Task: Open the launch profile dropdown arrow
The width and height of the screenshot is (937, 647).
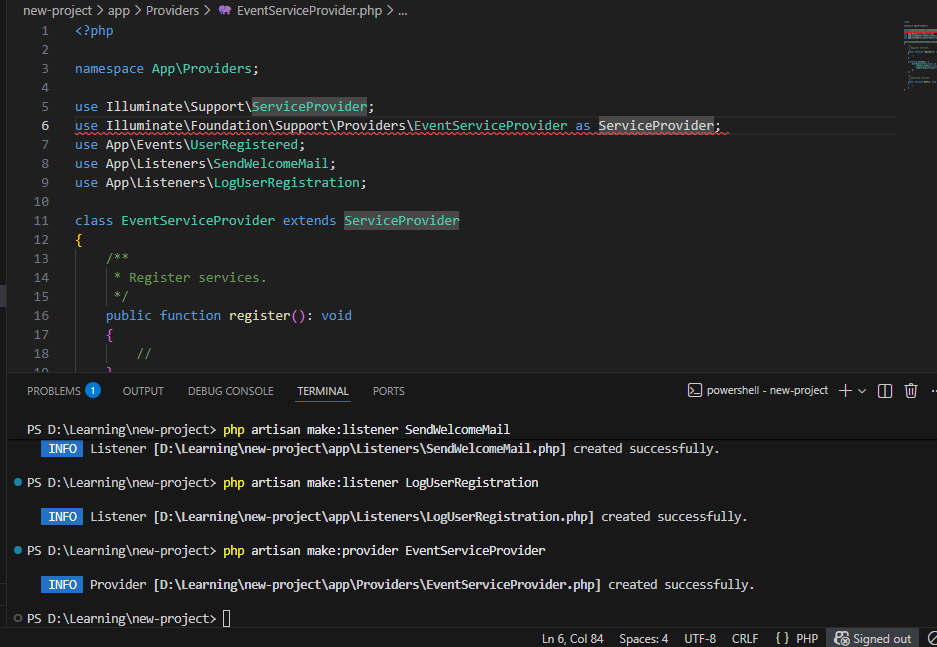Action: pos(862,391)
